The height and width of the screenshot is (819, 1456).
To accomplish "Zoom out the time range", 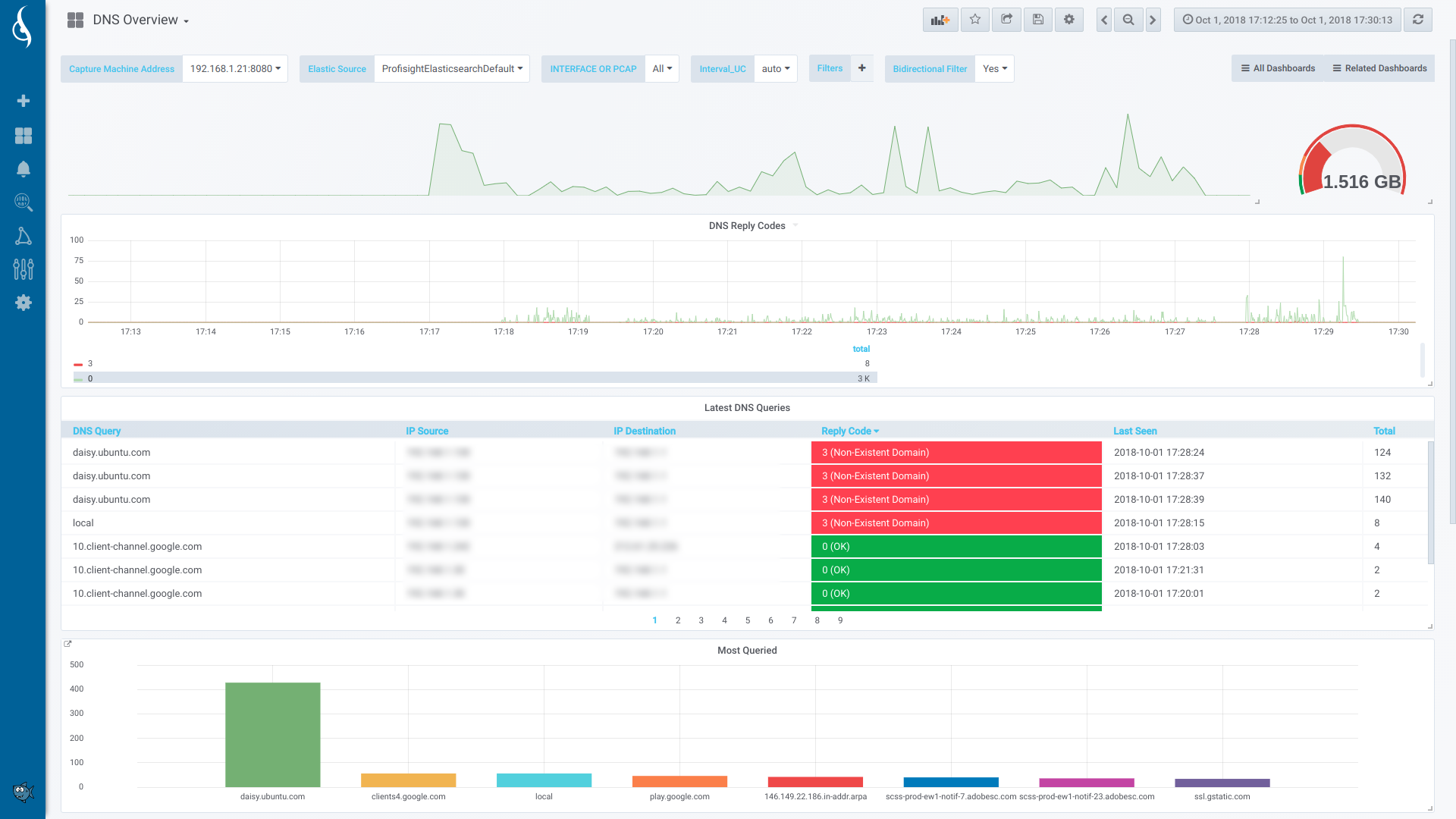I will 1128,20.
